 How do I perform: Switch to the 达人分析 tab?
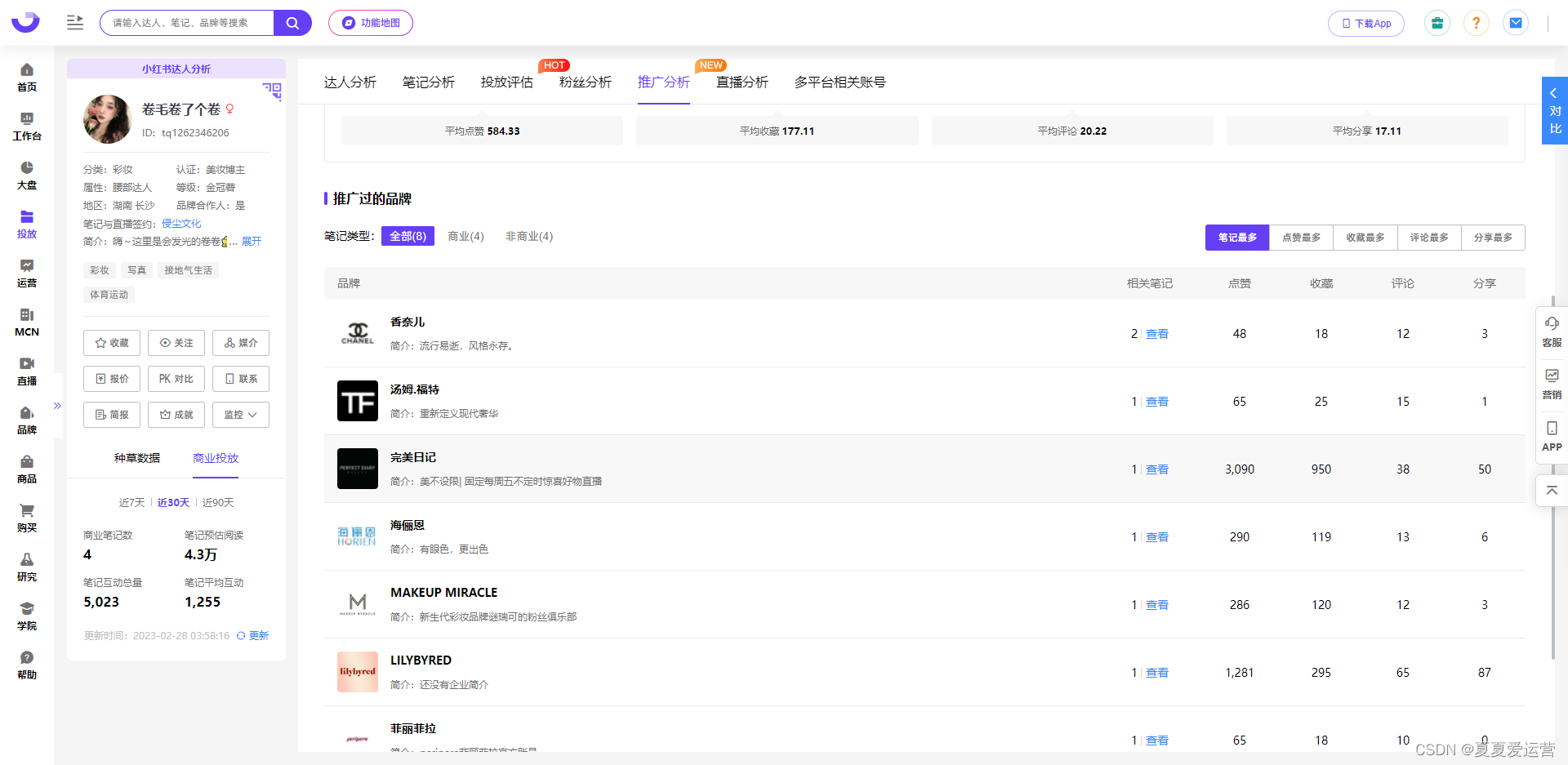tap(350, 82)
